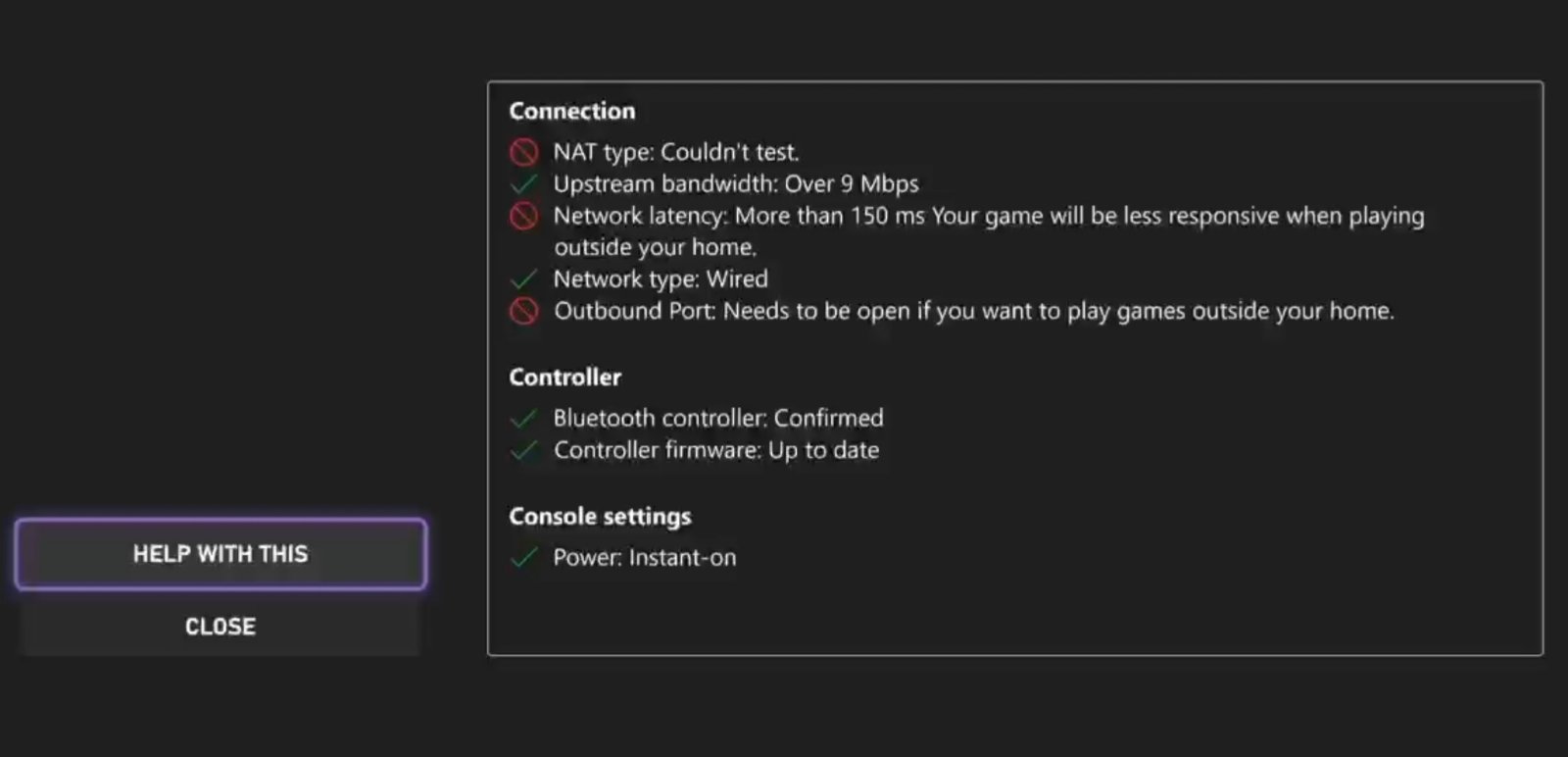Click the Network latency warning message text

click(x=989, y=231)
